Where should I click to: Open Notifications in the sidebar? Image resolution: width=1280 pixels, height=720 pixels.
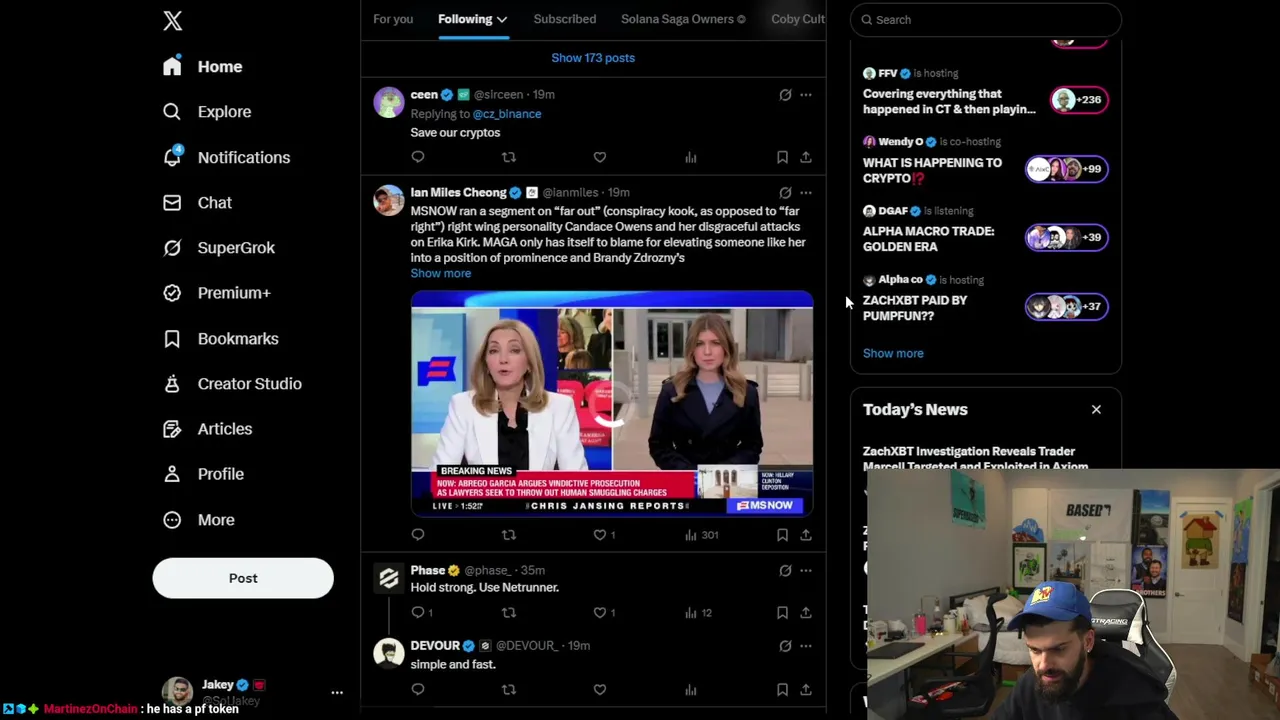226,157
